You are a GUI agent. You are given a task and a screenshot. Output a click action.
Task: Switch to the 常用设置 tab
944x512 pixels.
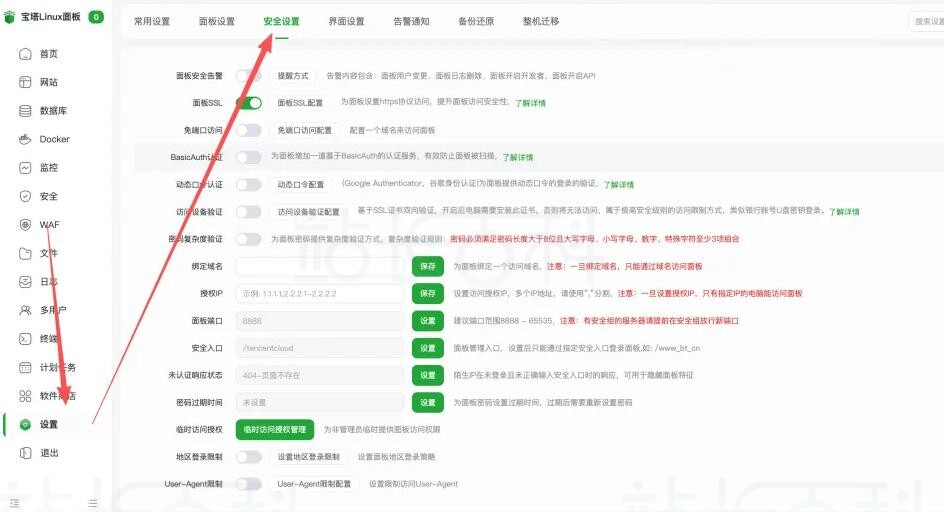coord(152,21)
